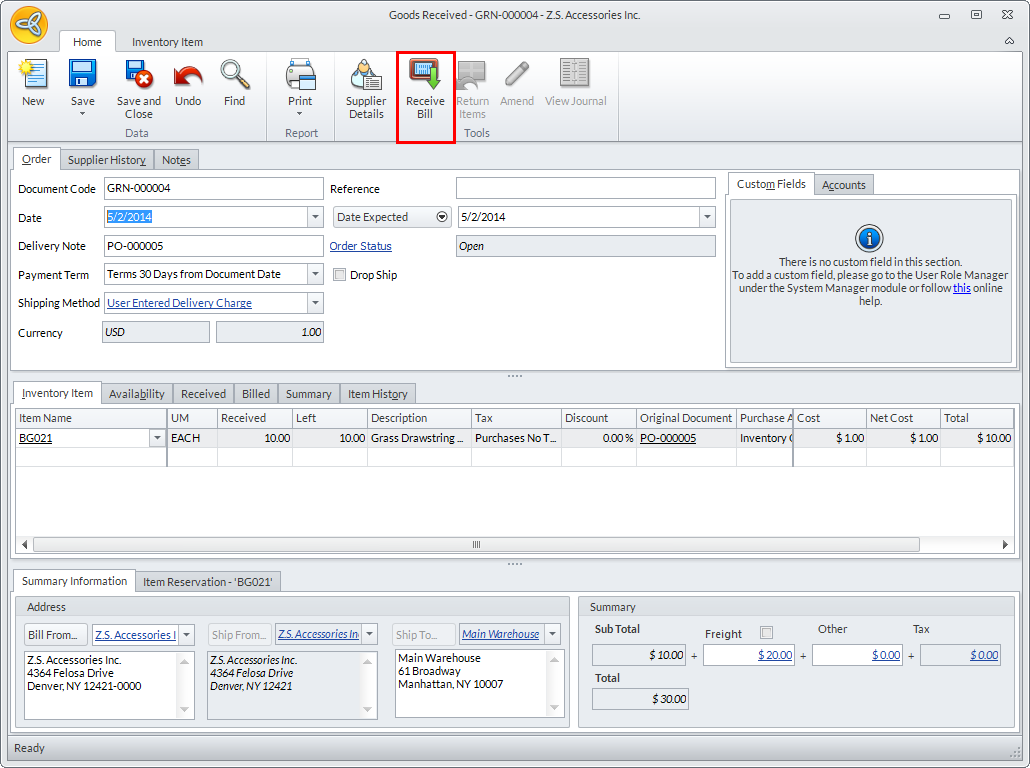The width and height of the screenshot is (1030, 768).
Task: Click the item grid horizontal scrollbar
Action: (476, 545)
